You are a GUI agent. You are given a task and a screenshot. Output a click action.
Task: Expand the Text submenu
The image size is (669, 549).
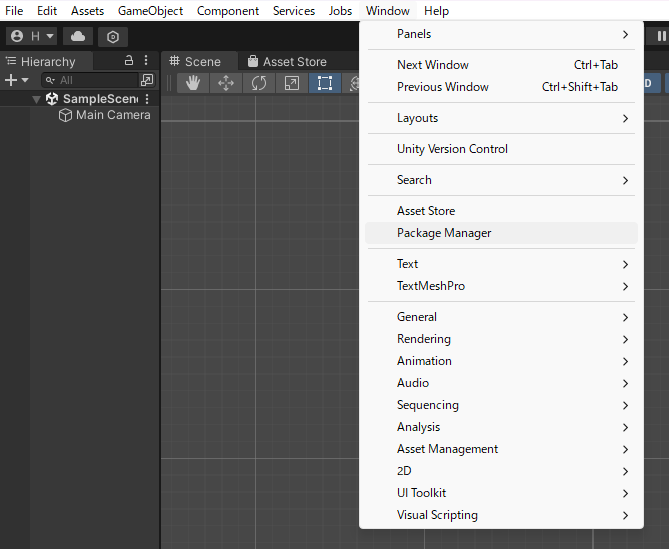[x=501, y=264]
